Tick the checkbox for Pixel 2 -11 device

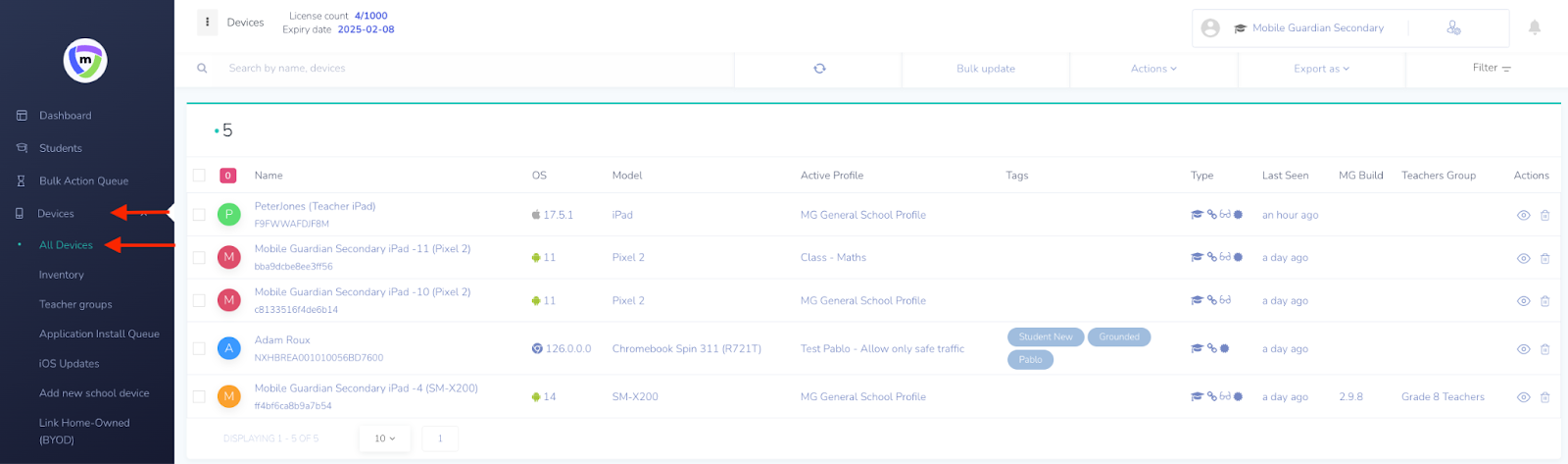[199, 257]
